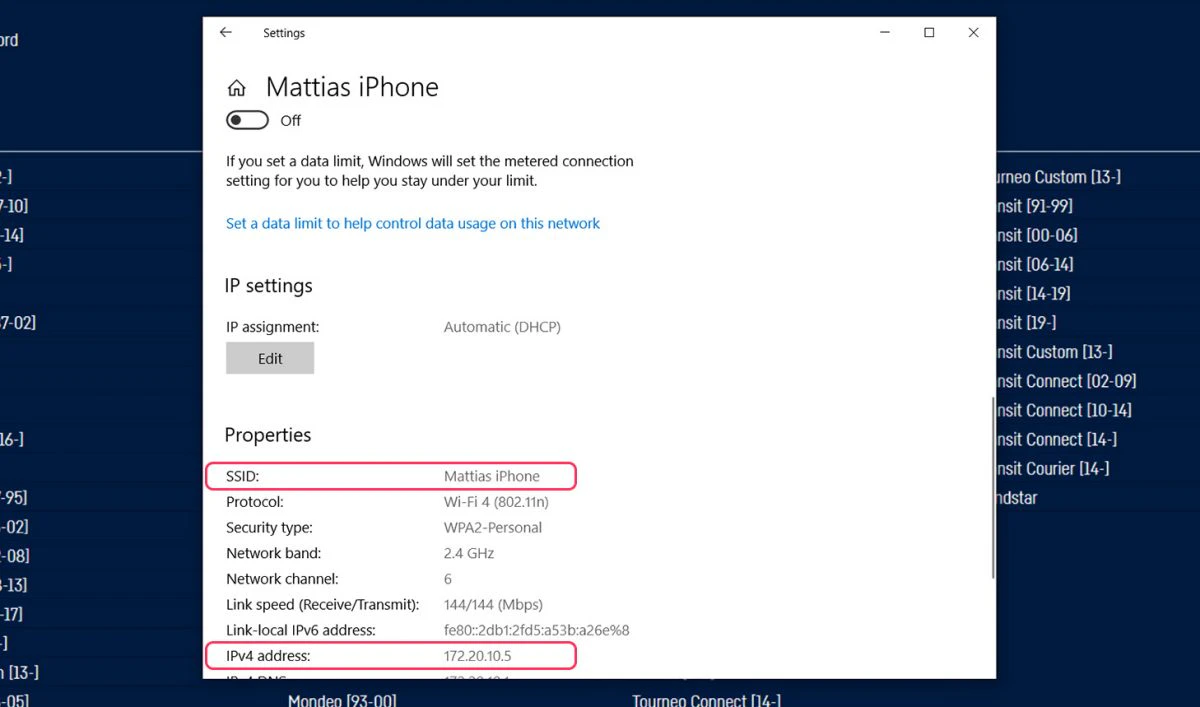
Task: Select the SSID value 'Mattias iPhone'
Action: point(492,476)
